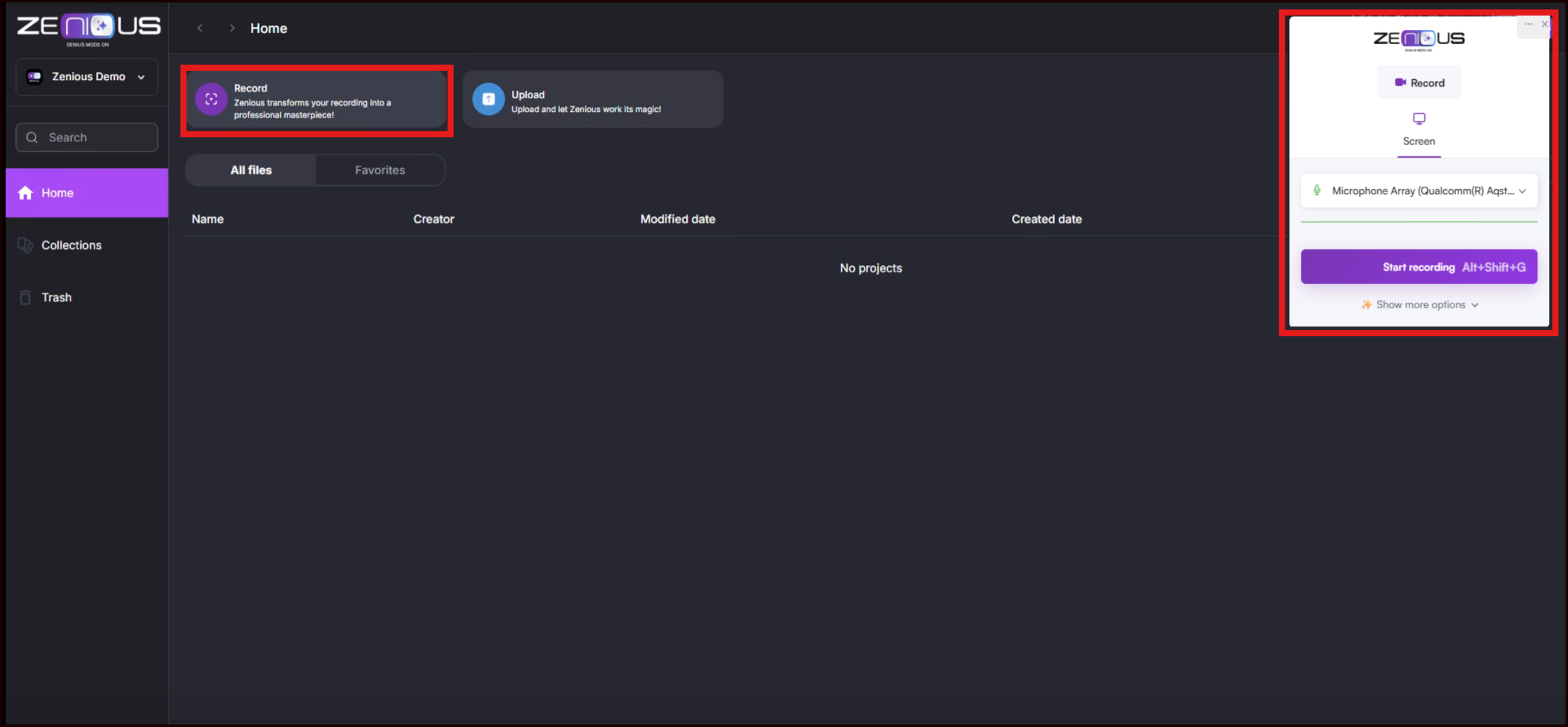
Task: Click the microphone level meter bar
Action: [x=1419, y=222]
